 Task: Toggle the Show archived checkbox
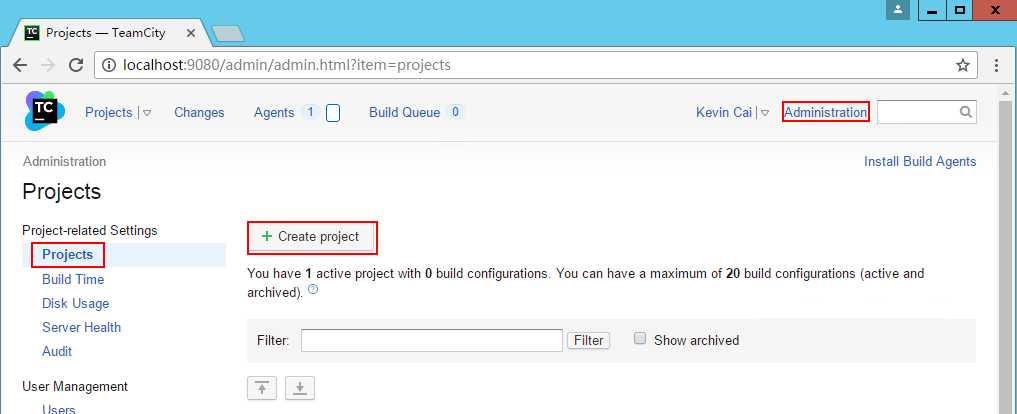click(640, 339)
